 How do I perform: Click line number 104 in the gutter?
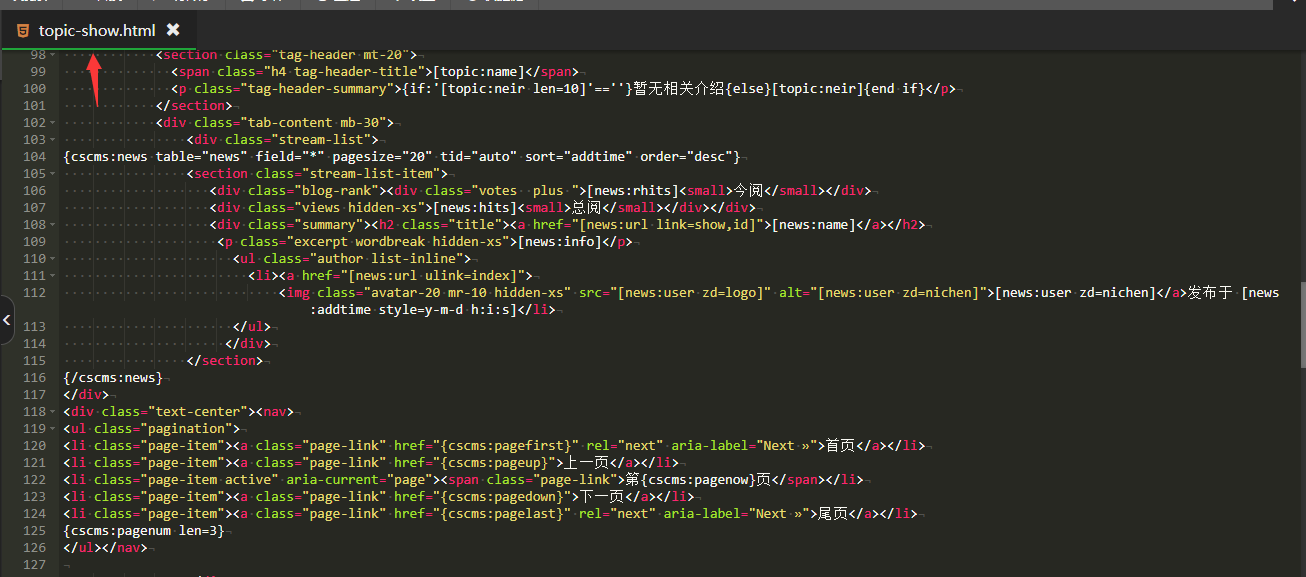point(34,157)
